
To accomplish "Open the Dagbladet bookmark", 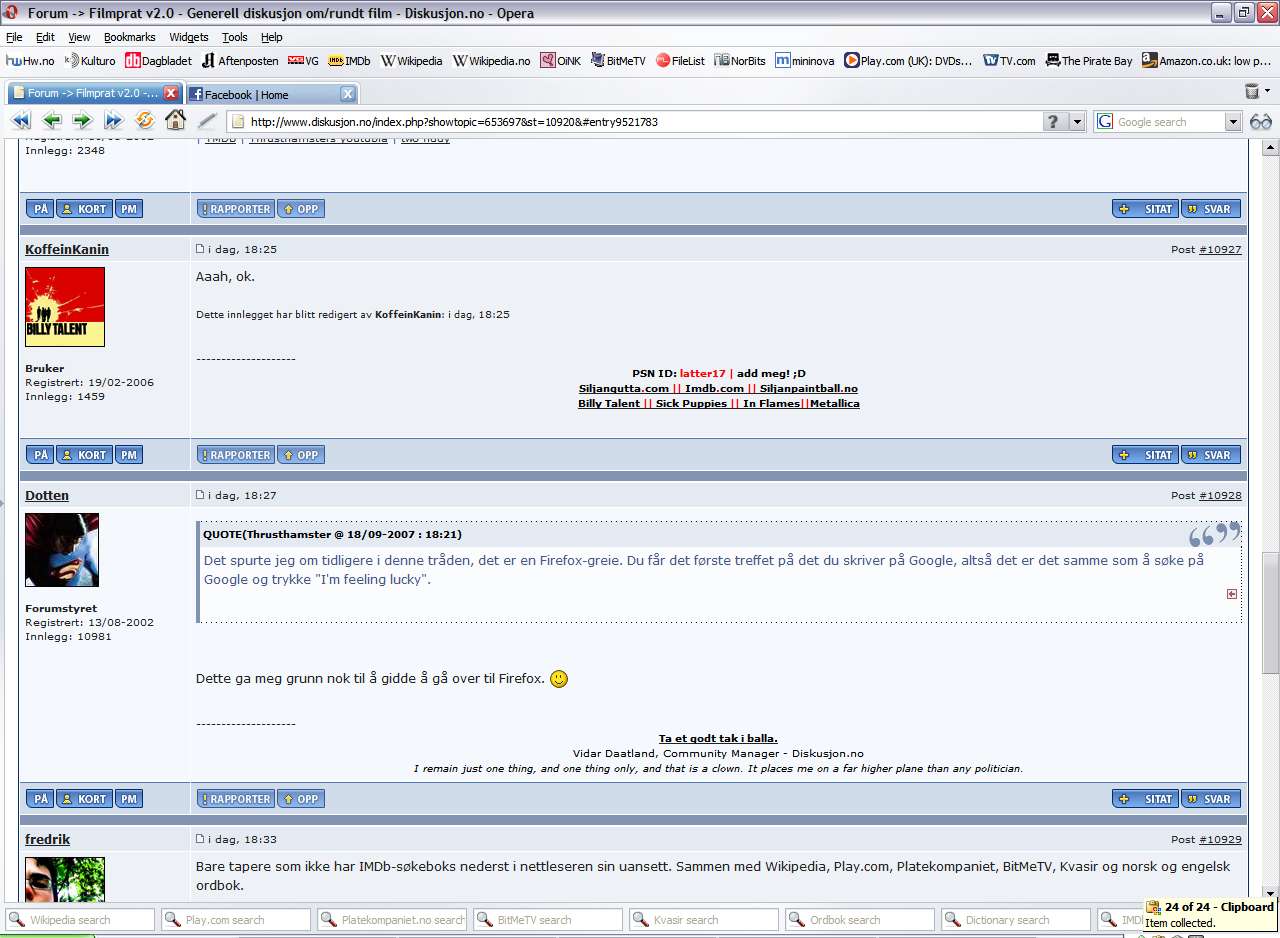I will tap(158, 60).
